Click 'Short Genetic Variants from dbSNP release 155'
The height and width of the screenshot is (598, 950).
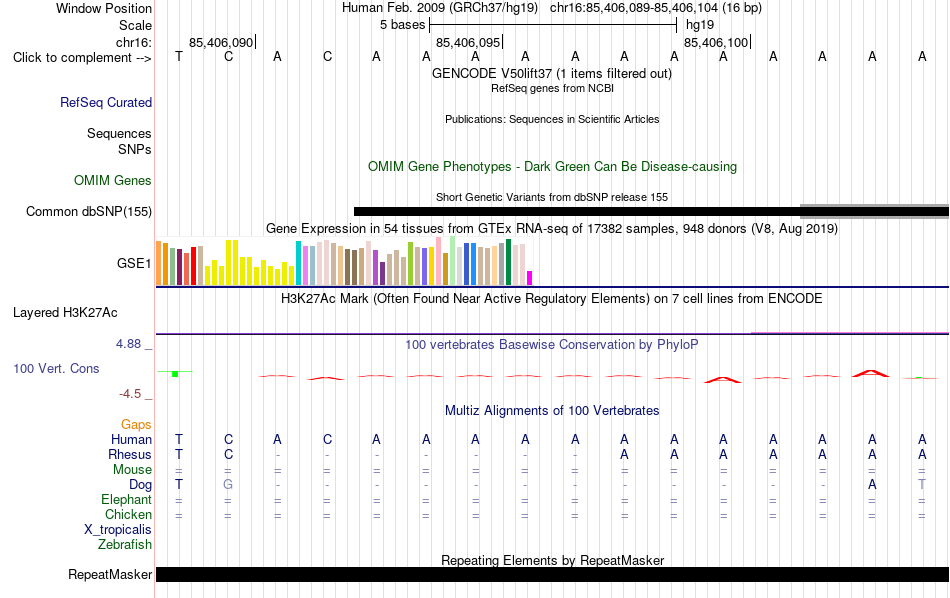coord(552,197)
